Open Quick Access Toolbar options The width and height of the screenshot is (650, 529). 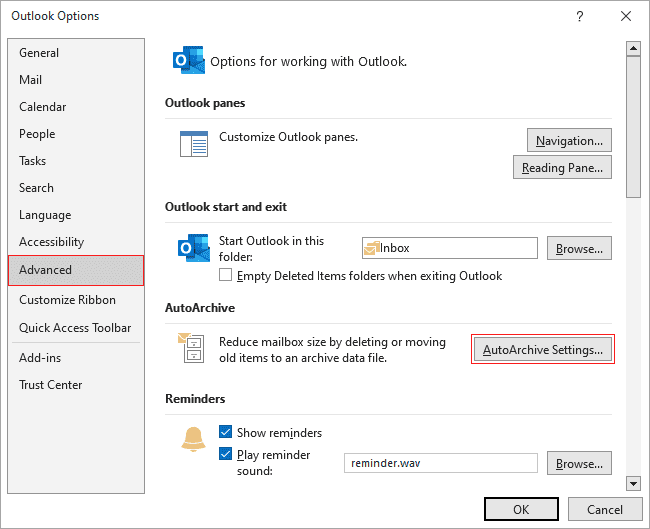click(76, 328)
